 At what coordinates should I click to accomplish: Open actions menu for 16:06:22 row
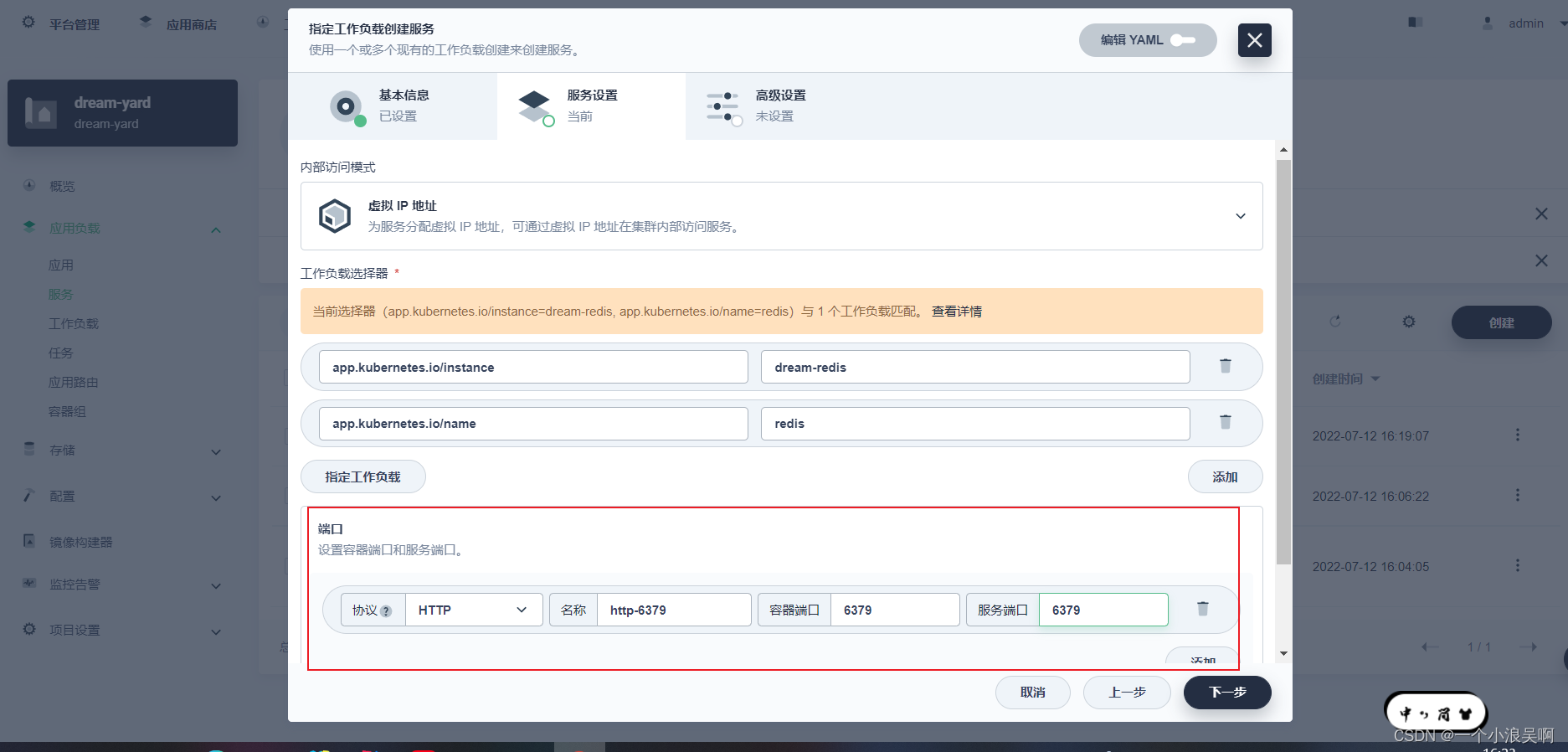[x=1517, y=495]
